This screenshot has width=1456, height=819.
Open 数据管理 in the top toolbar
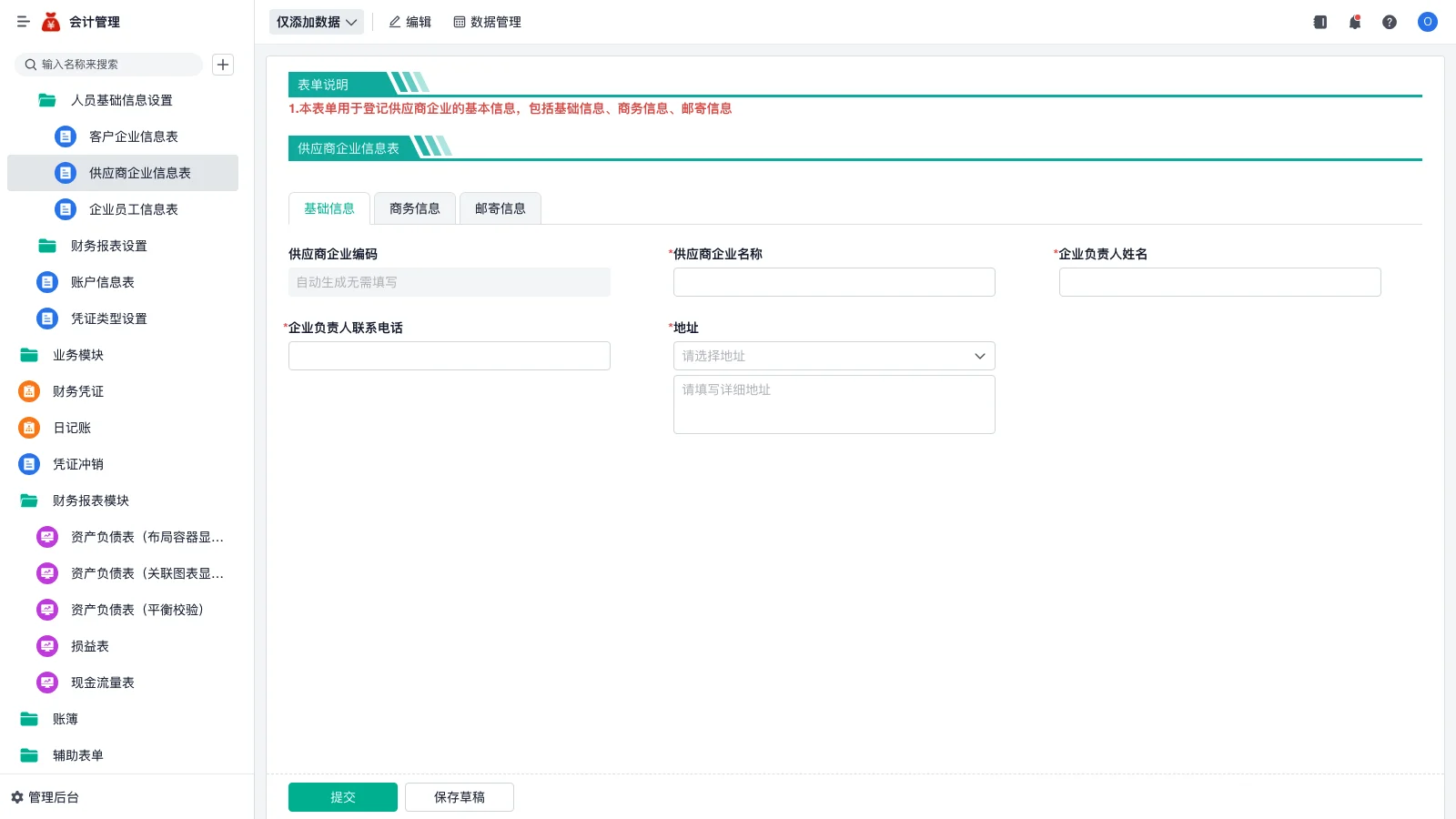click(x=487, y=22)
